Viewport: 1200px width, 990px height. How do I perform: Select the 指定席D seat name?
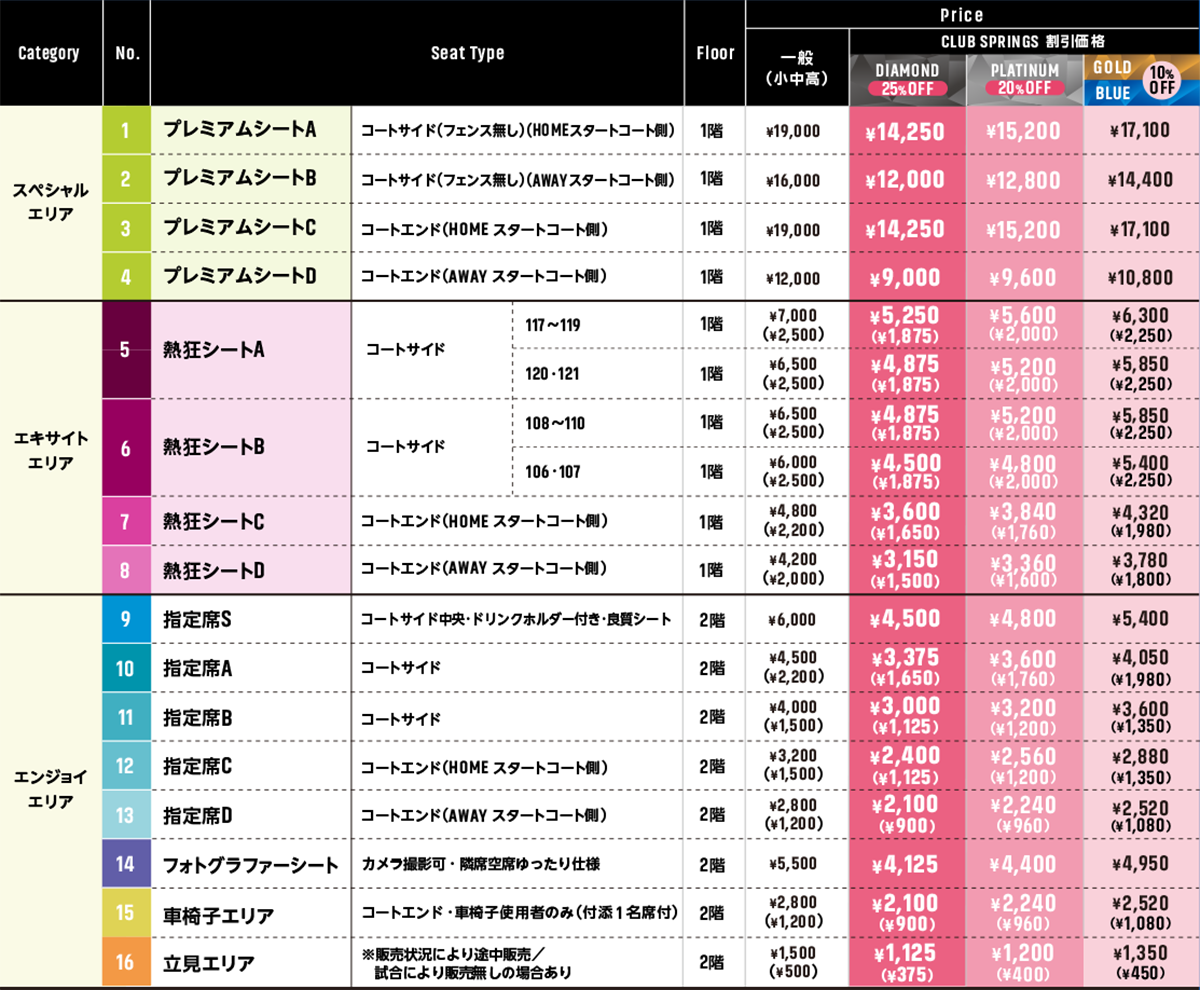click(x=197, y=816)
